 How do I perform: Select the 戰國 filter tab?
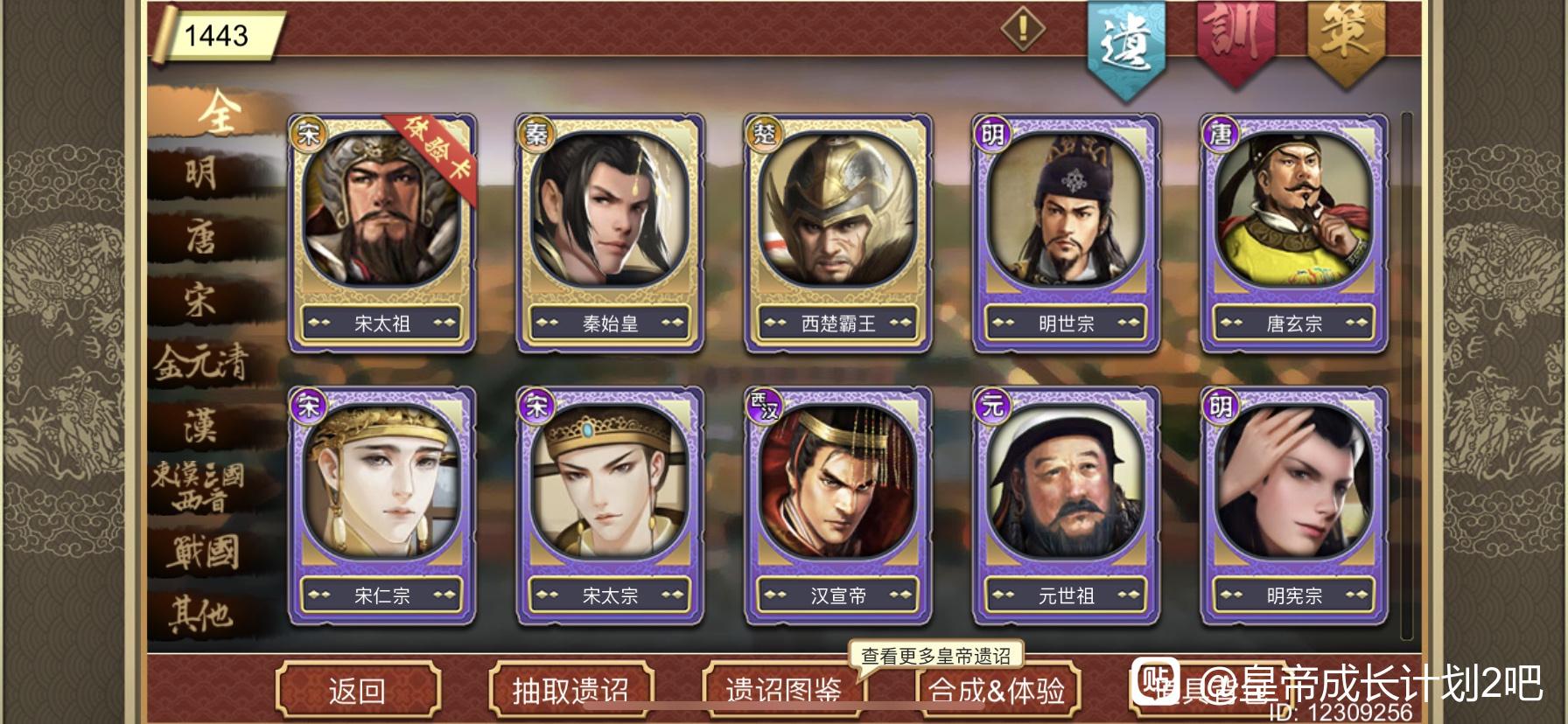click(203, 552)
